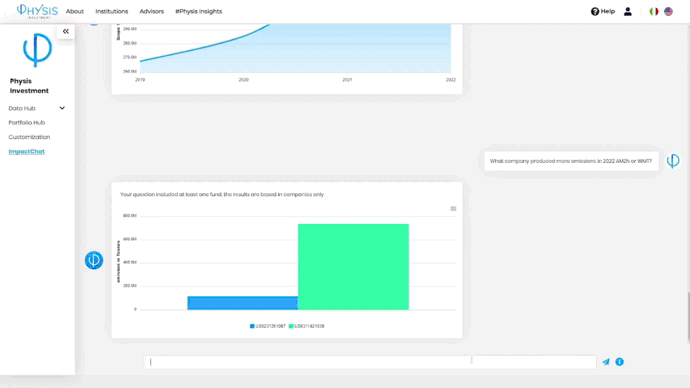Open the user account icon
Image resolution: width=690 pixels, height=388 pixels.
click(628, 11)
